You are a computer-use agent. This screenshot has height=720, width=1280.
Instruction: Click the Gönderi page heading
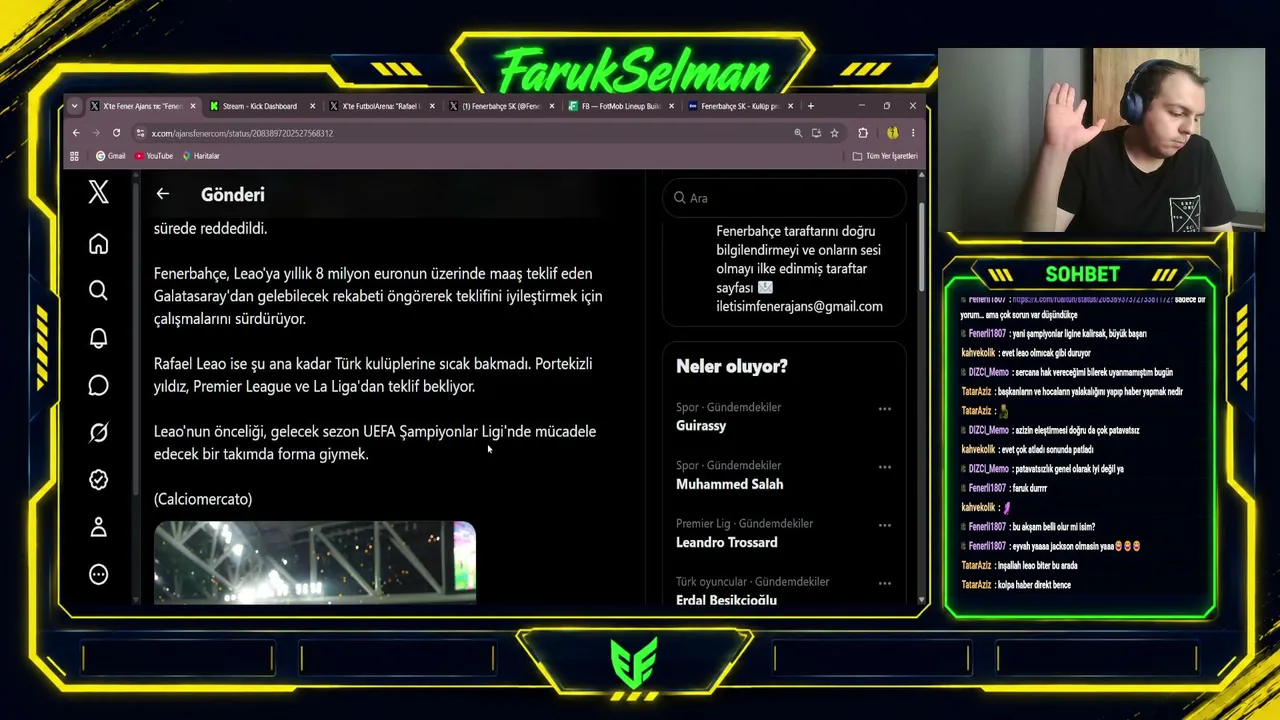(233, 195)
